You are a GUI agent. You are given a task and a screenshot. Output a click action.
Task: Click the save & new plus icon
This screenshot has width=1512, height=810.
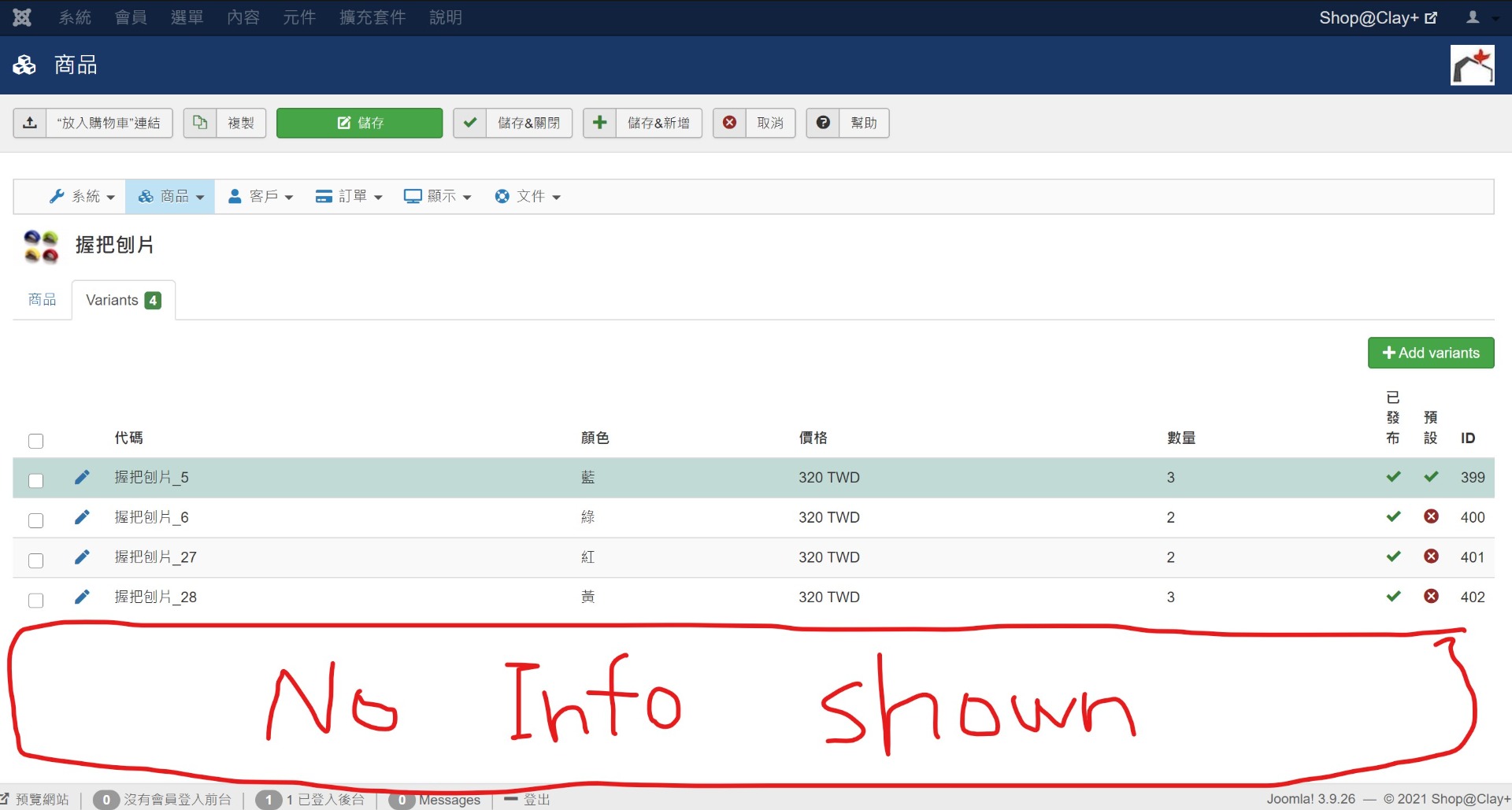[600, 123]
